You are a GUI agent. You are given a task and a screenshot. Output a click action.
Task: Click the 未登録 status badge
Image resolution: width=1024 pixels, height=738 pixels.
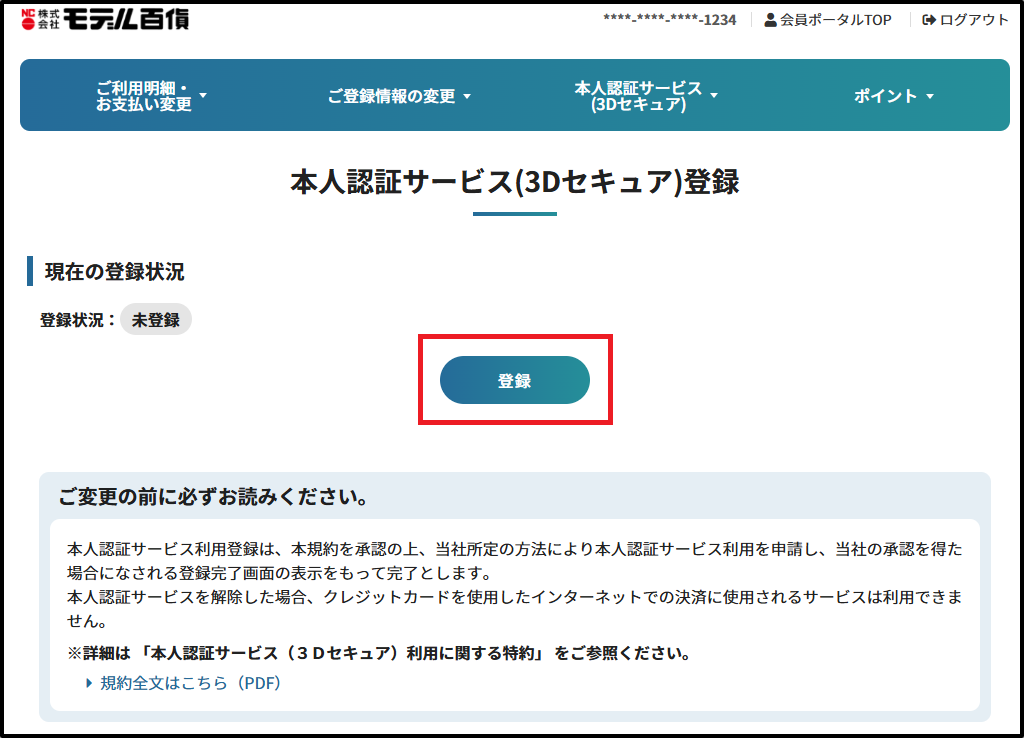[x=156, y=320]
